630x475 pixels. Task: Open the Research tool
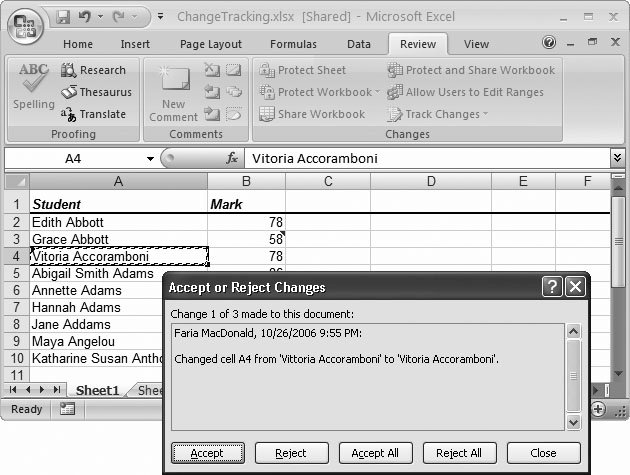93,70
